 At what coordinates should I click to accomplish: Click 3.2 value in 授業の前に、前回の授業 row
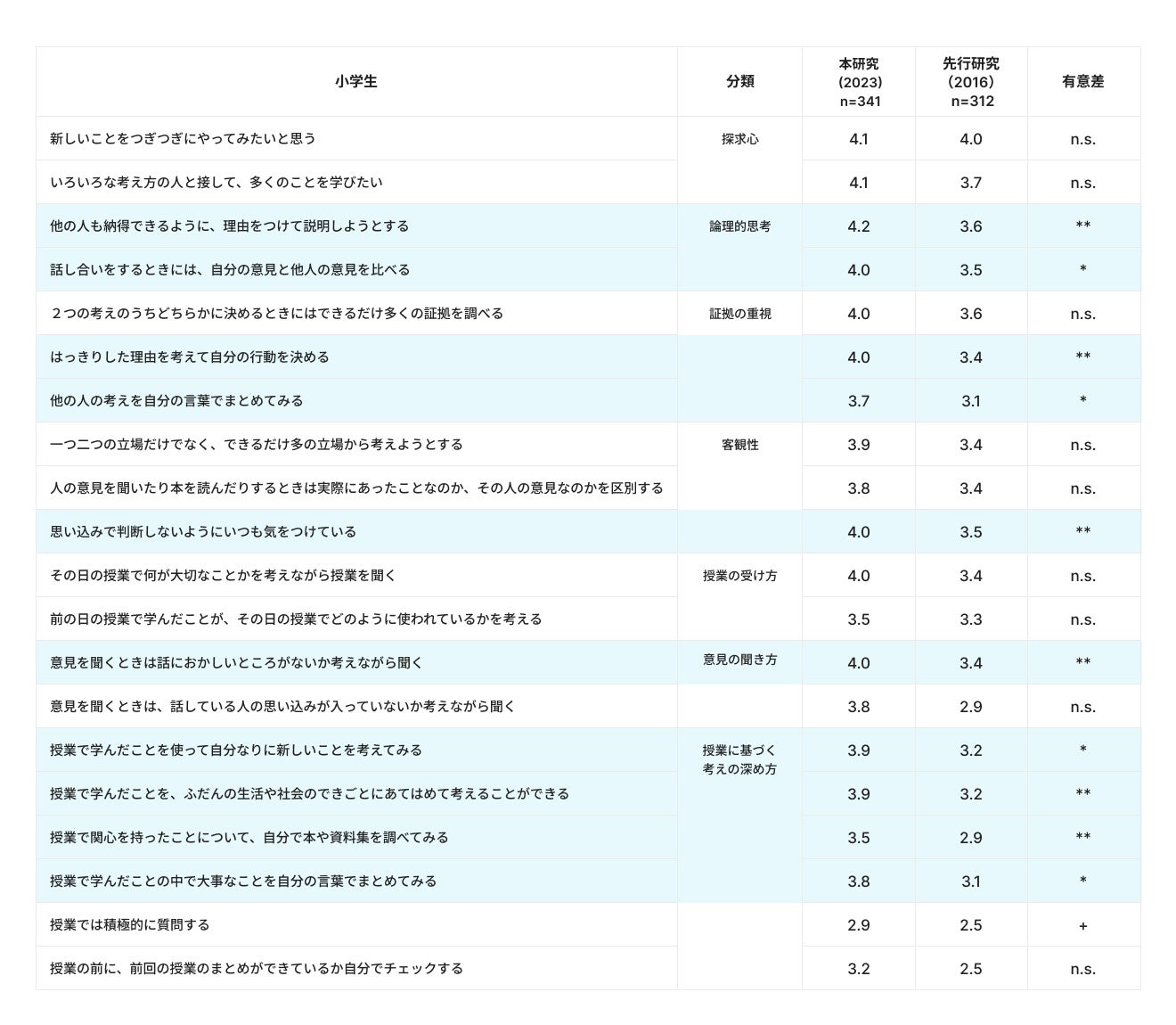pos(859,969)
